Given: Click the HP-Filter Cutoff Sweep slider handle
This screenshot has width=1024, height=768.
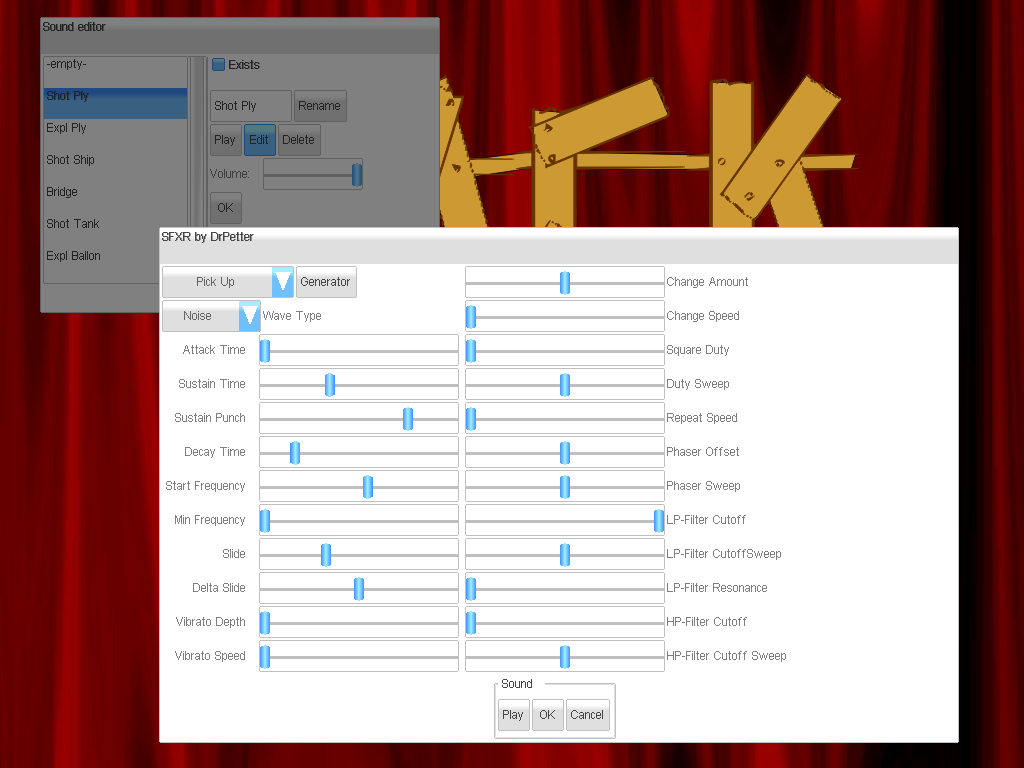Looking at the screenshot, I should coord(565,656).
